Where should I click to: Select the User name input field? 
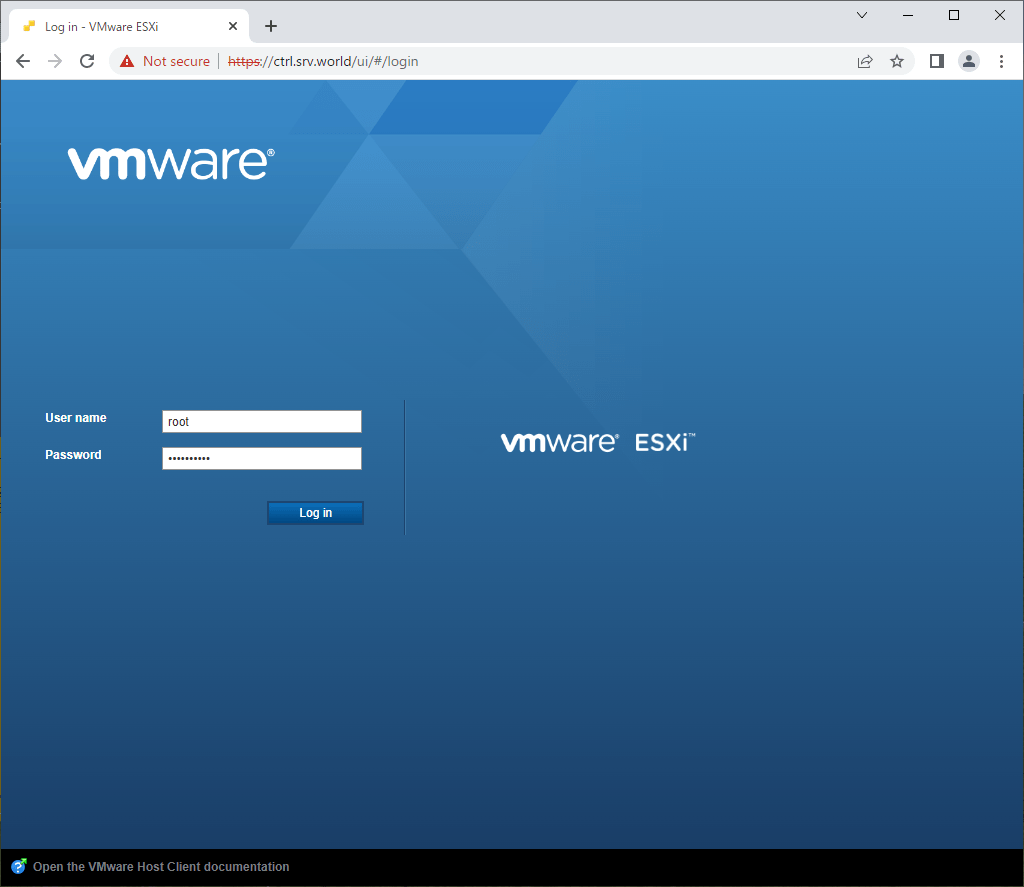(x=261, y=421)
